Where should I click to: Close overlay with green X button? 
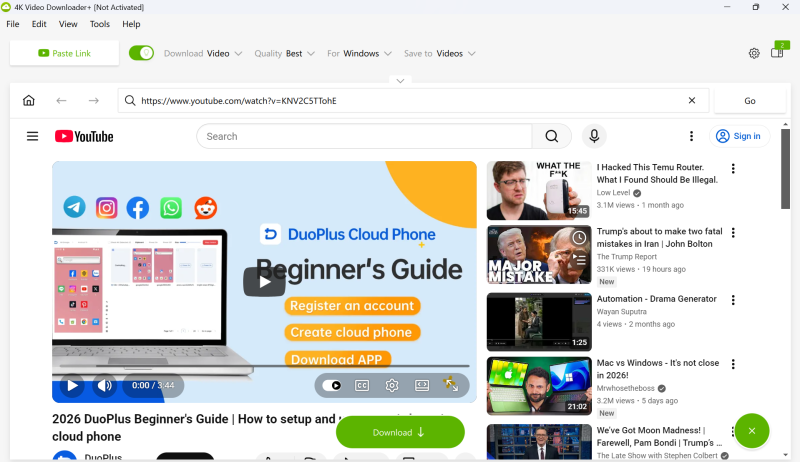coord(751,431)
